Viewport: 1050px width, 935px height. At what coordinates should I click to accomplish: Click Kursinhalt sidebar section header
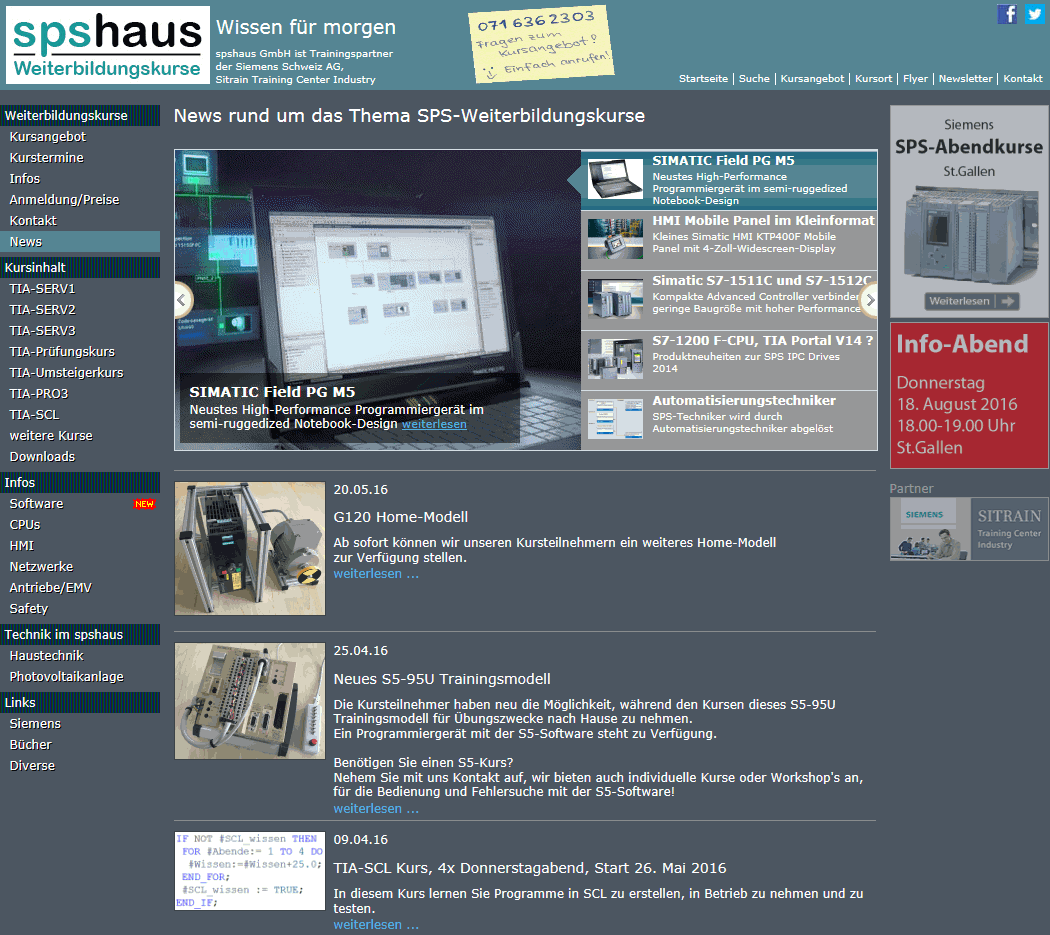click(x=80, y=268)
